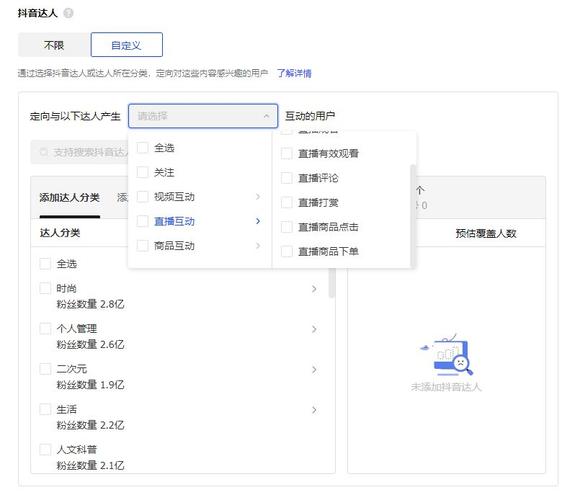Check the 直播商品下单 option
Screen dimensions: 575x500
coord(287,252)
